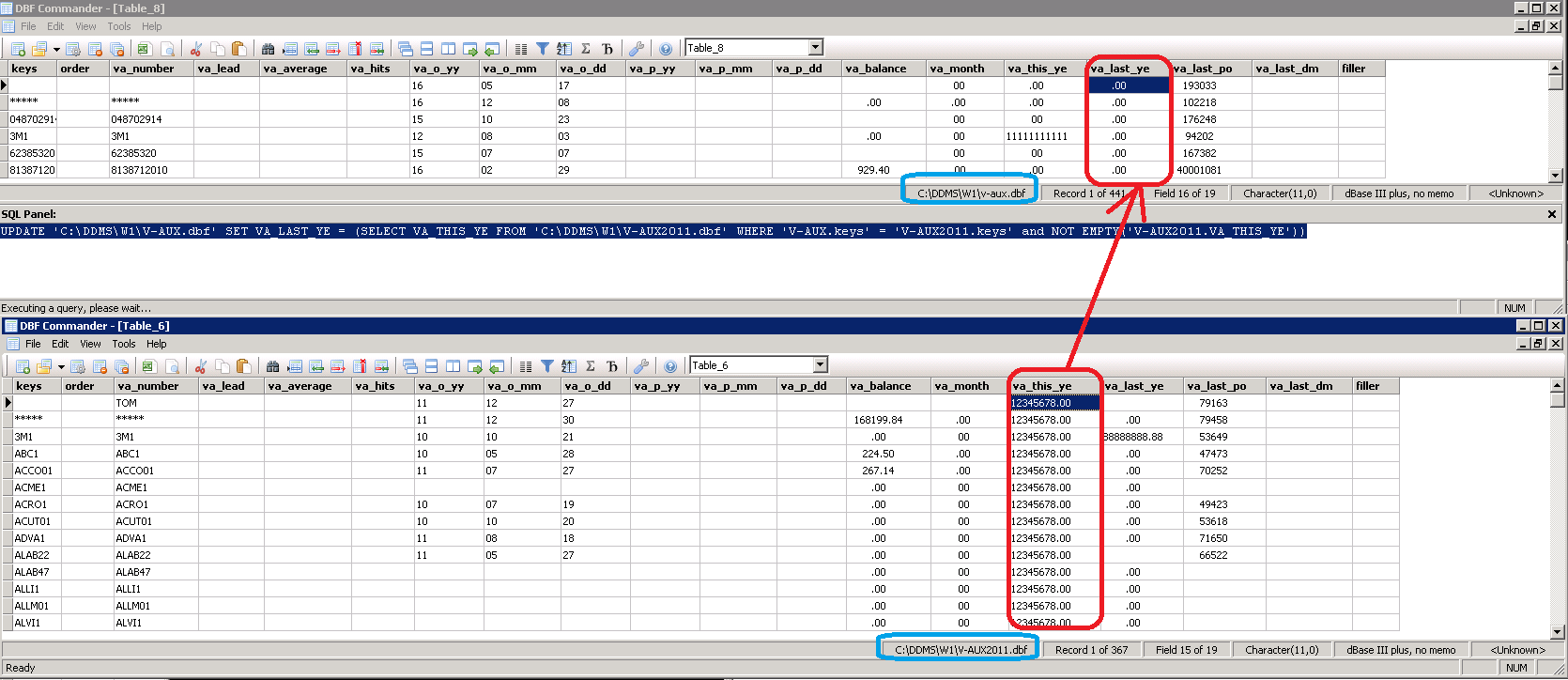Close the SQL Panel with its X
The image size is (1568, 680).
tap(1552, 214)
